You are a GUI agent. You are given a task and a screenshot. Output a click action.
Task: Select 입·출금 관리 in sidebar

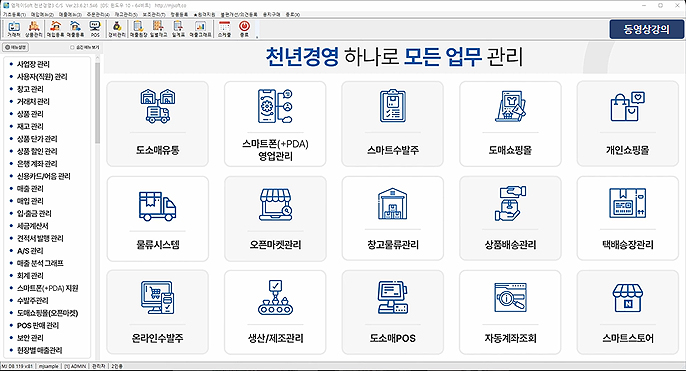pyautogui.click(x=34, y=214)
